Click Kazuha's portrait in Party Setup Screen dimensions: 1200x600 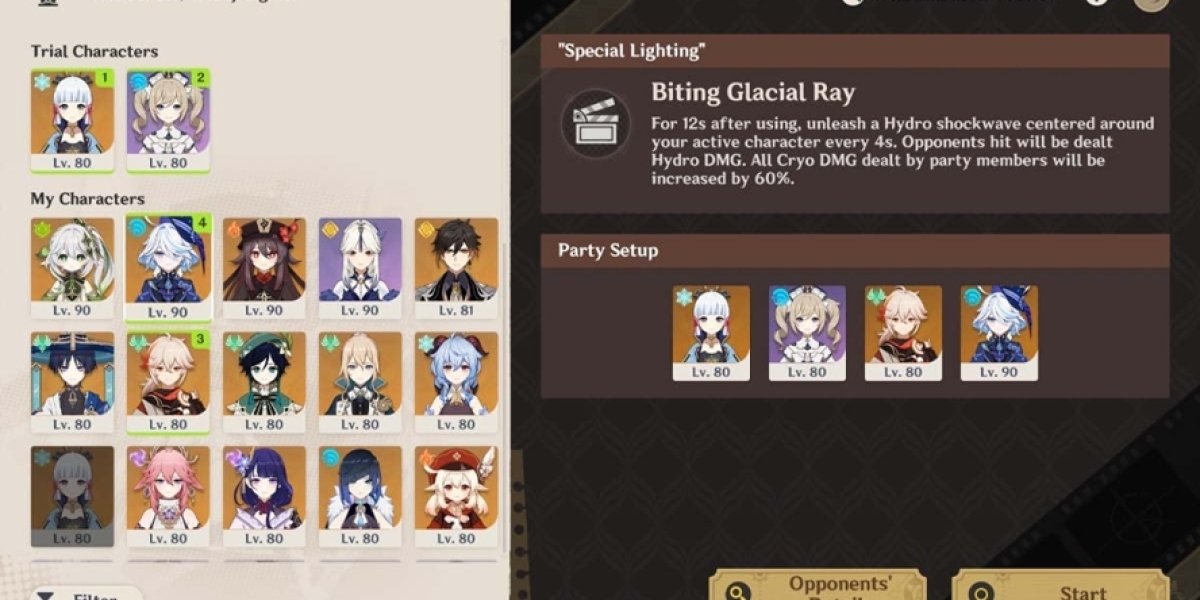(x=903, y=333)
